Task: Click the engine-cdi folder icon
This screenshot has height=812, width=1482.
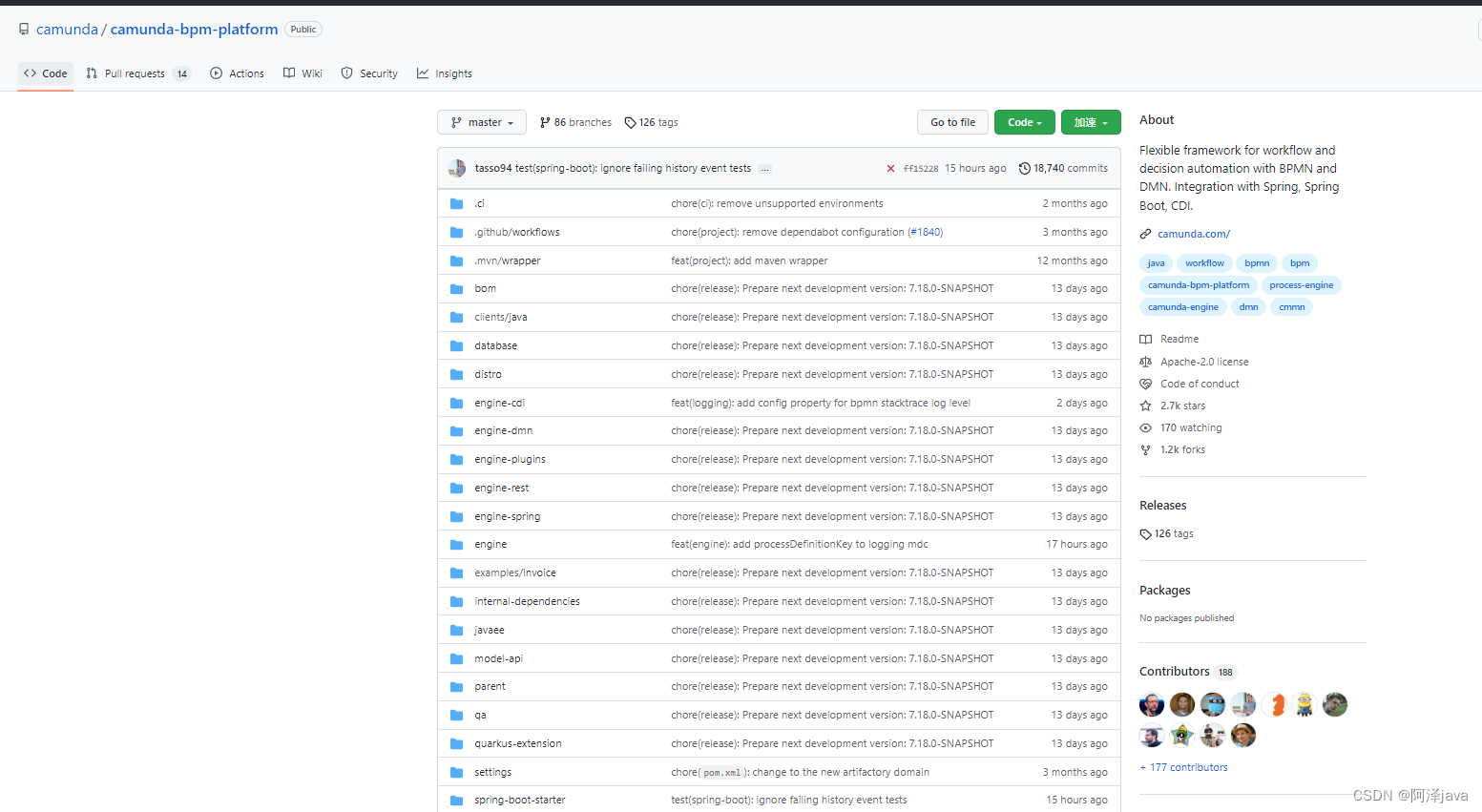Action: pos(456,403)
